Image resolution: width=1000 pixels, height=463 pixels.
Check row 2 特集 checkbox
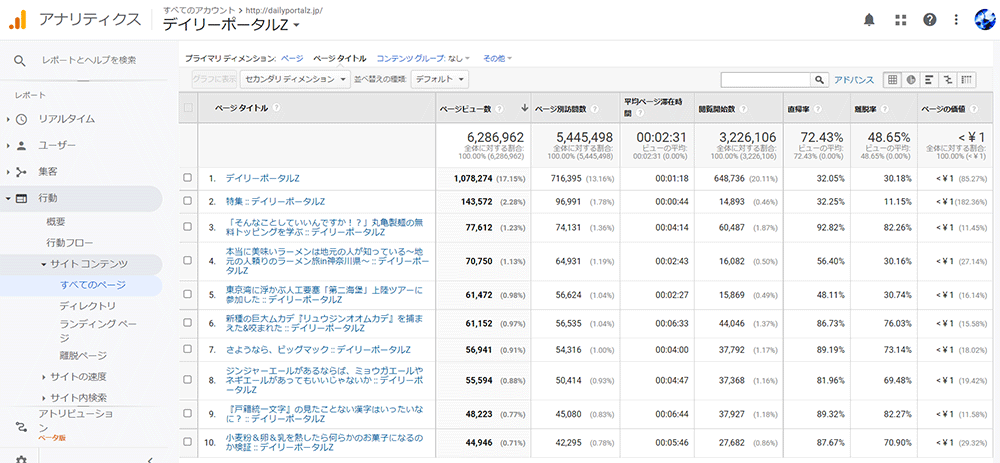tap(188, 201)
